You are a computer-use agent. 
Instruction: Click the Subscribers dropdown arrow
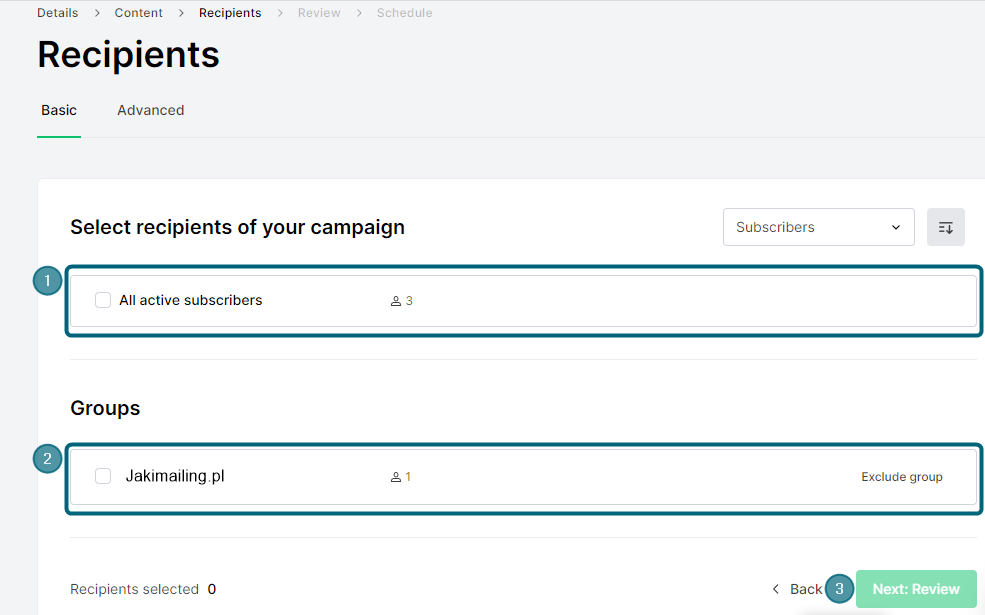coord(896,227)
